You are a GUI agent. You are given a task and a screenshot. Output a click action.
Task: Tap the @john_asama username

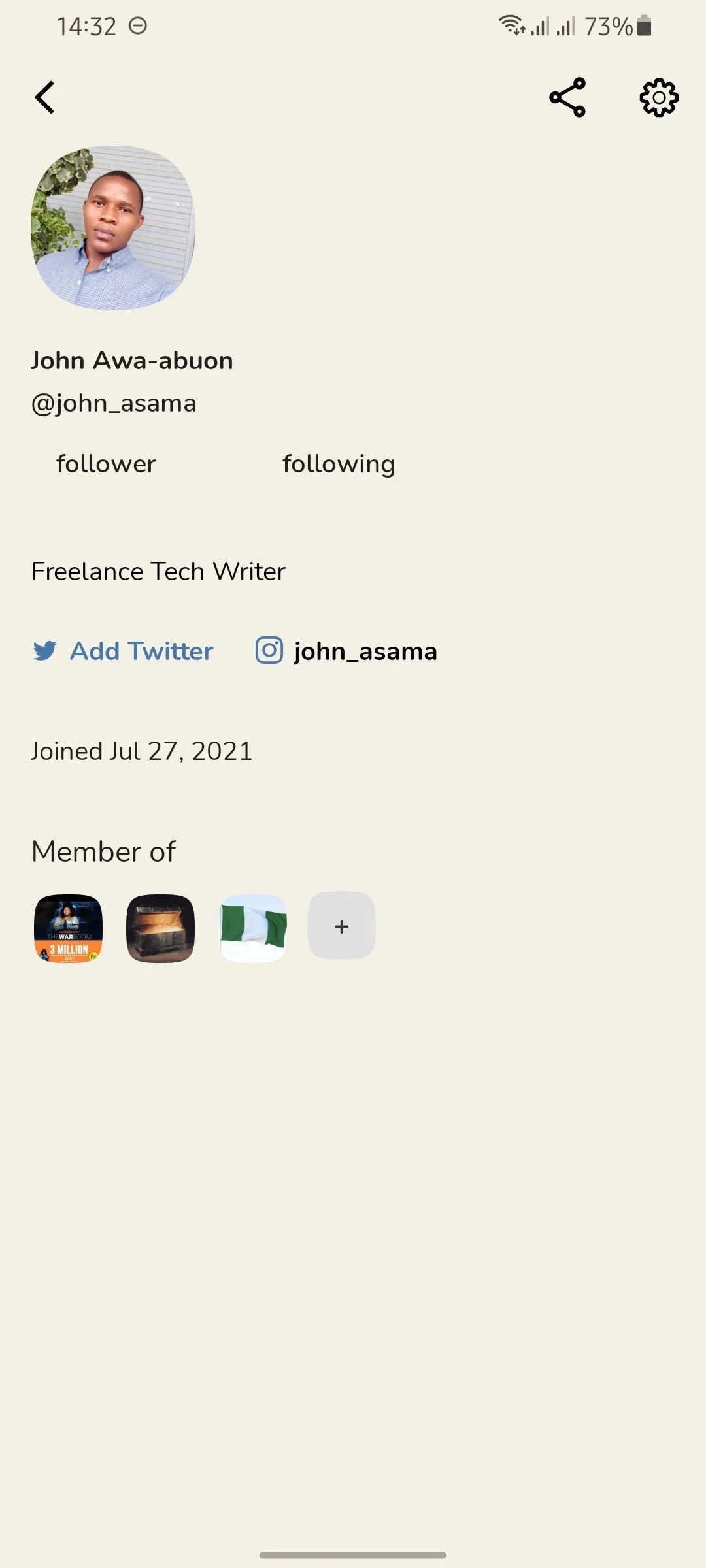[x=114, y=404]
